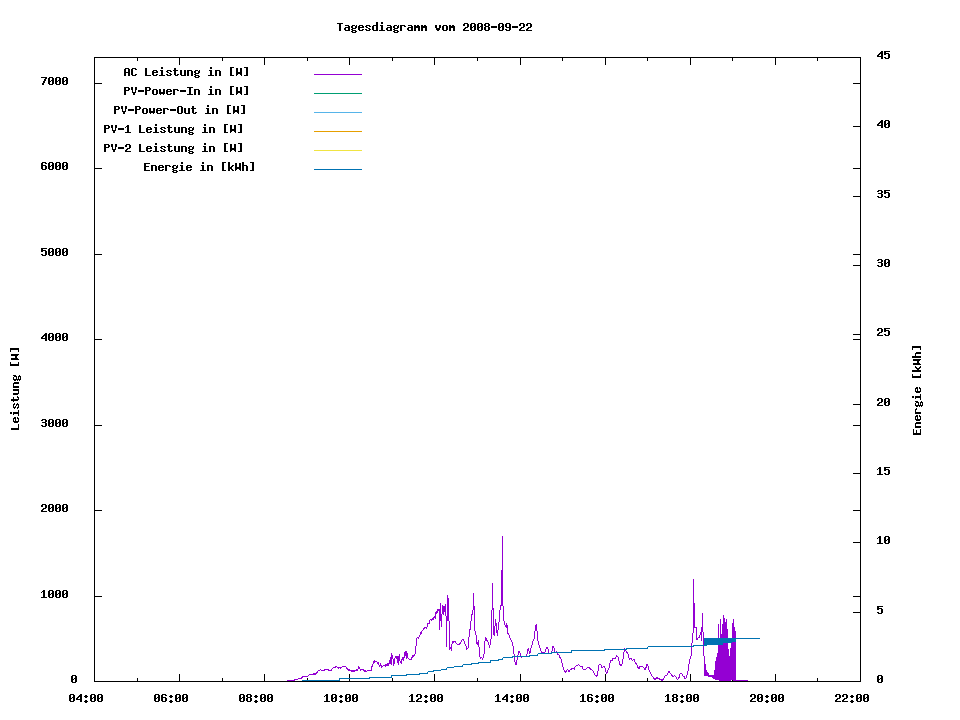The image size is (960, 720).
Task: Click the Leistung [W] left axis title
Action: [x=15, y=389]
